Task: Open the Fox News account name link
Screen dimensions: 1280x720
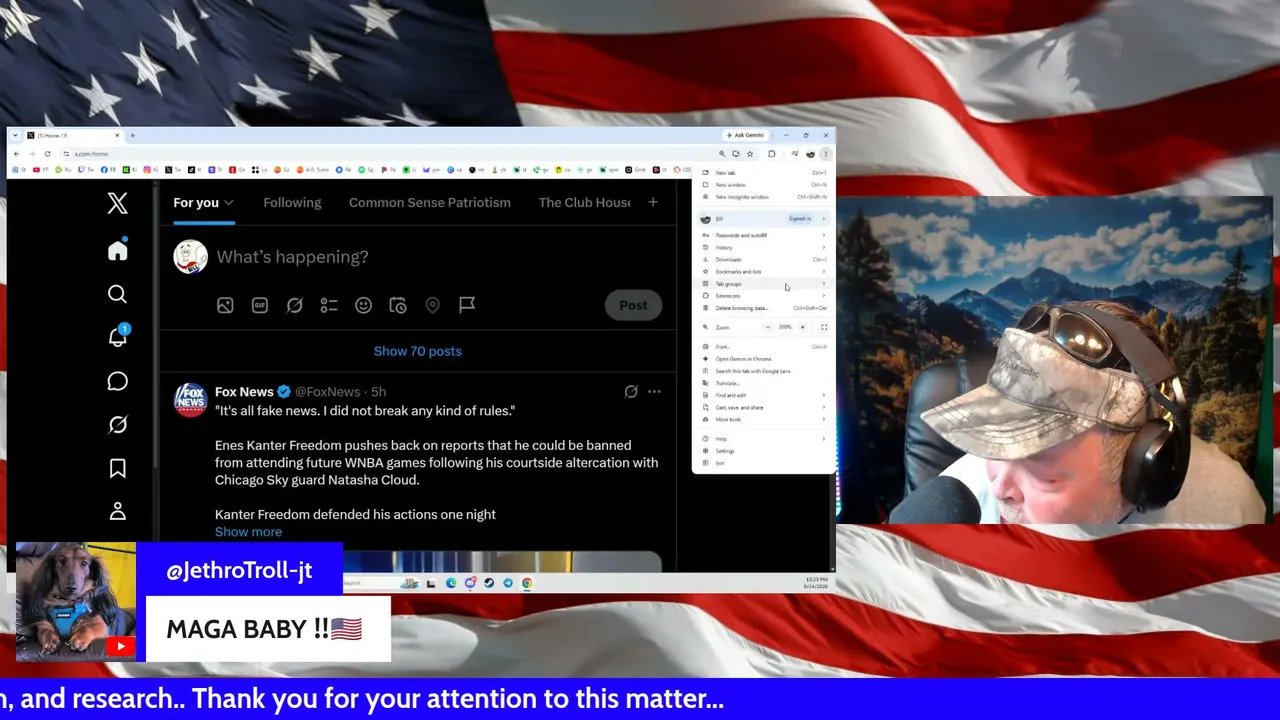Action: (x=244, y=392)
